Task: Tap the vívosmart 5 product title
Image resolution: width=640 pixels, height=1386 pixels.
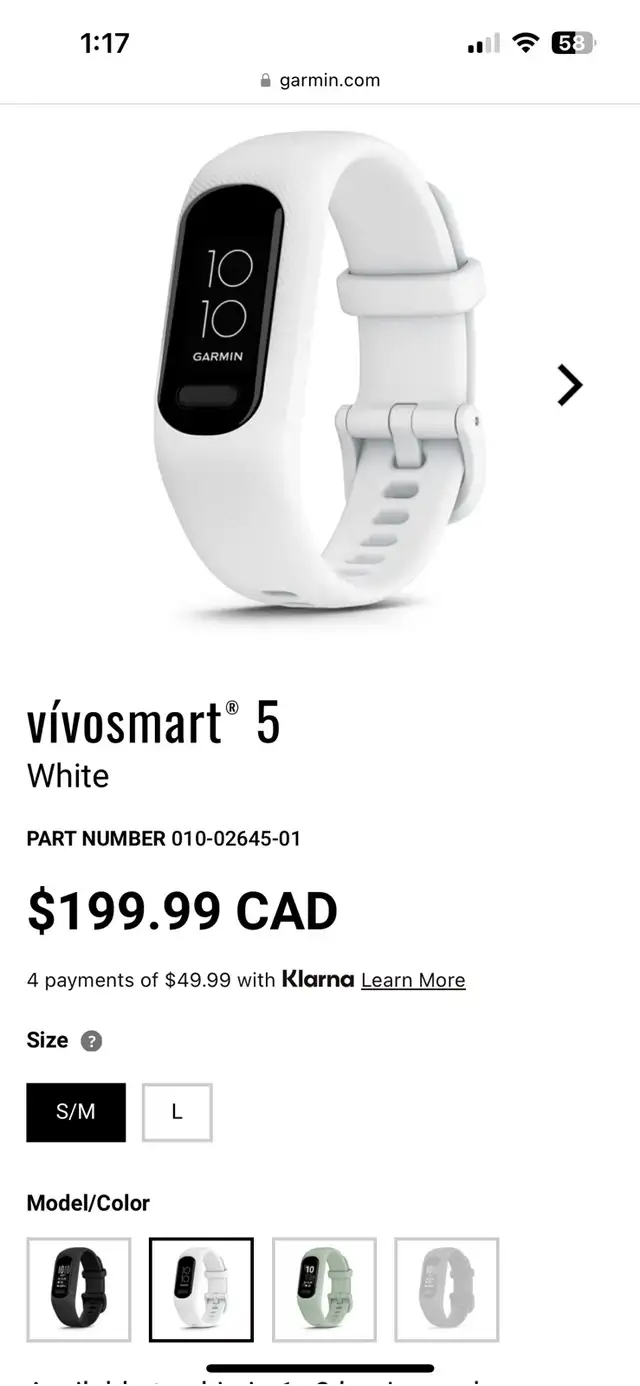Action: click(153, 722)
